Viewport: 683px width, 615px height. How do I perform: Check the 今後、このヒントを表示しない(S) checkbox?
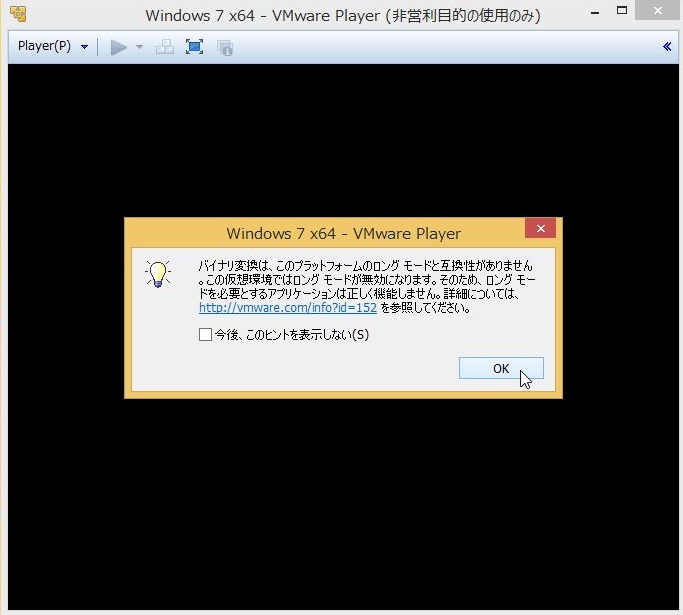click(x=205, y=335)
